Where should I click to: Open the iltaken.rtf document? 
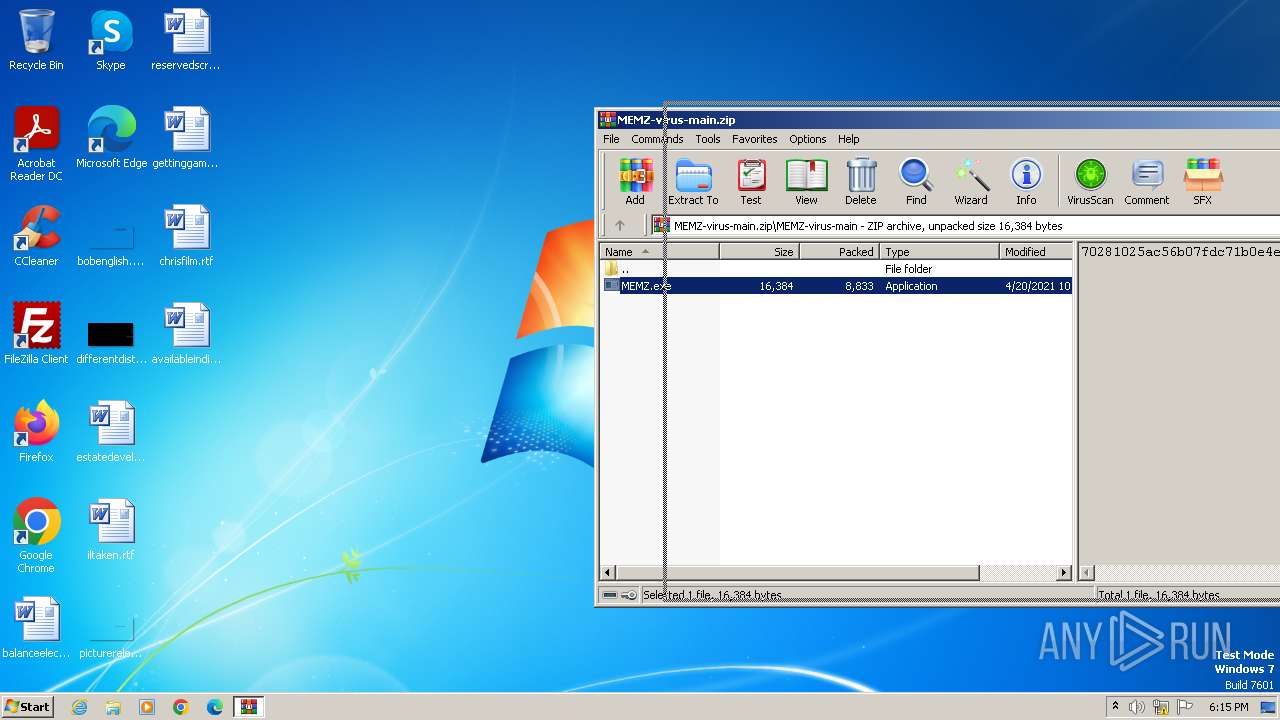pyautogui.click(x=111, y=530)
